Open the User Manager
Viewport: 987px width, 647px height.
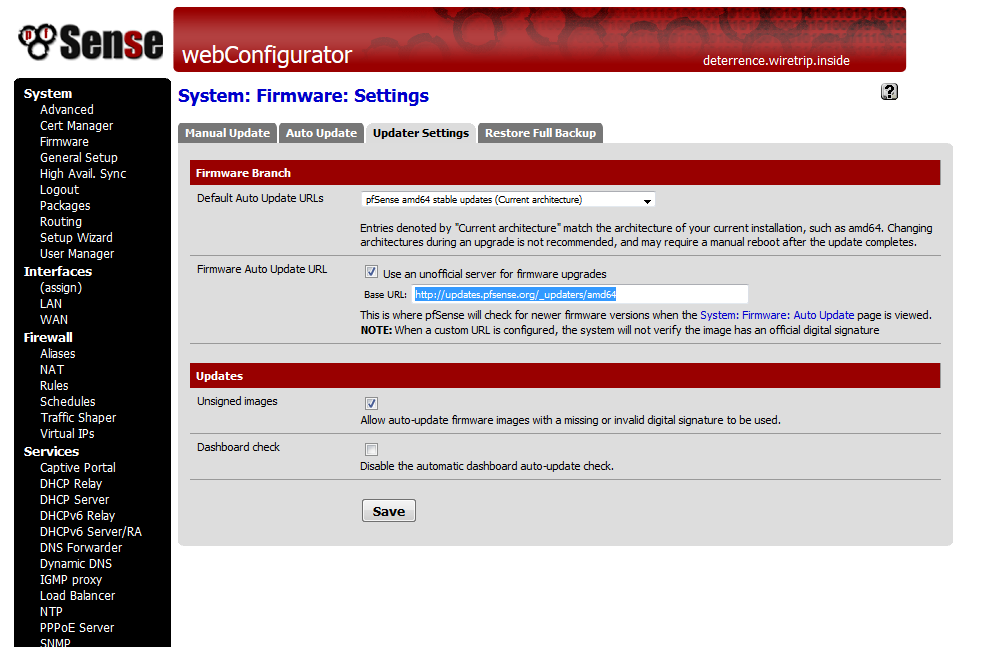point(77,254)
